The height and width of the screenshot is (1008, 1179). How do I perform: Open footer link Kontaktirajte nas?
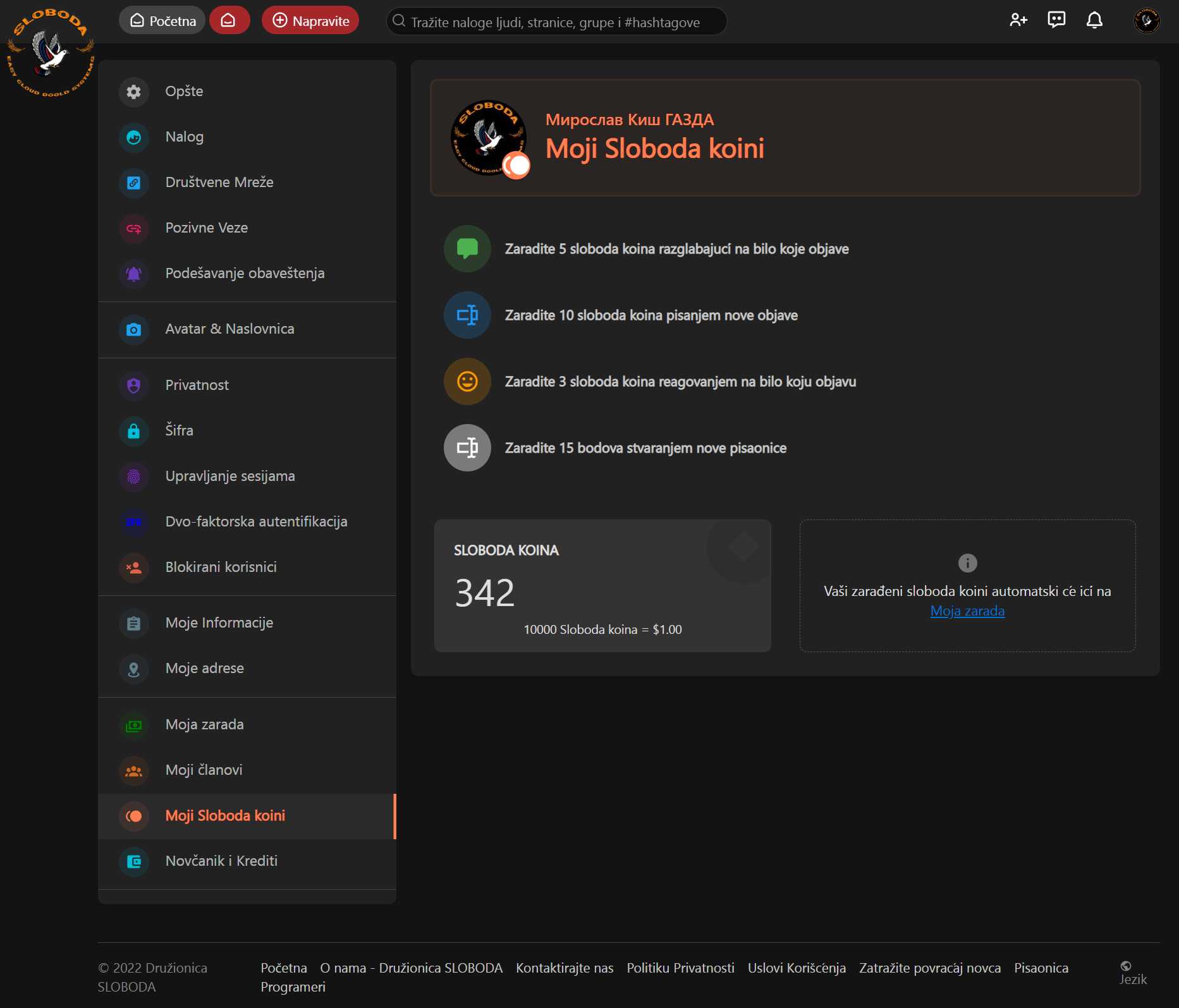point(565,968)
